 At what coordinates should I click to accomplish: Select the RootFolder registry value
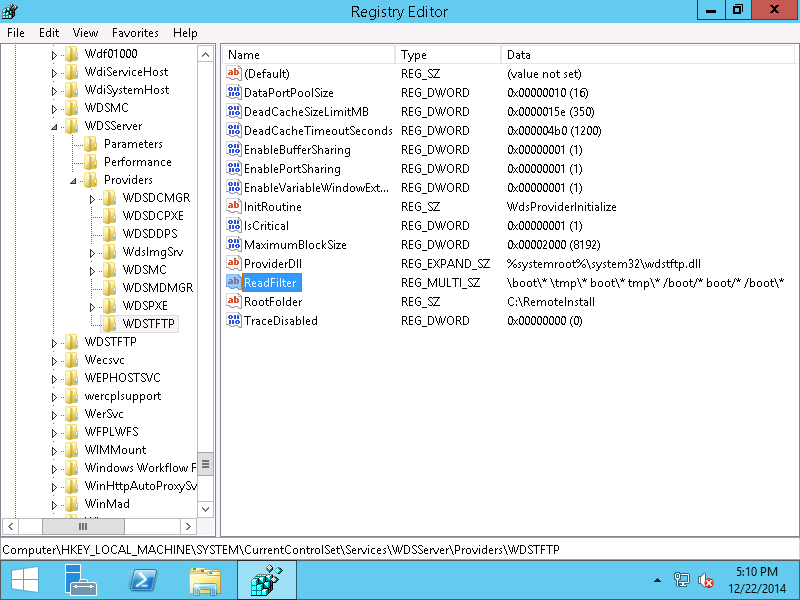point(273,302)
